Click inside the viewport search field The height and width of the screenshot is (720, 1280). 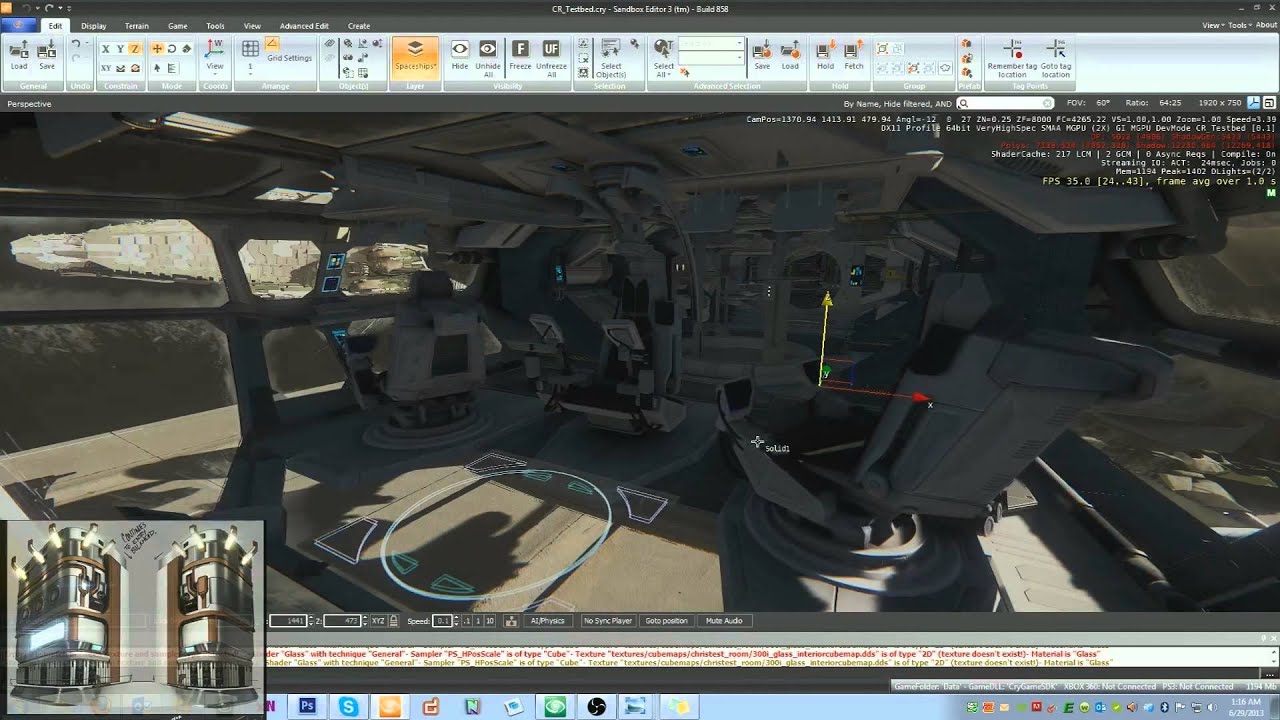(1004, 103)
